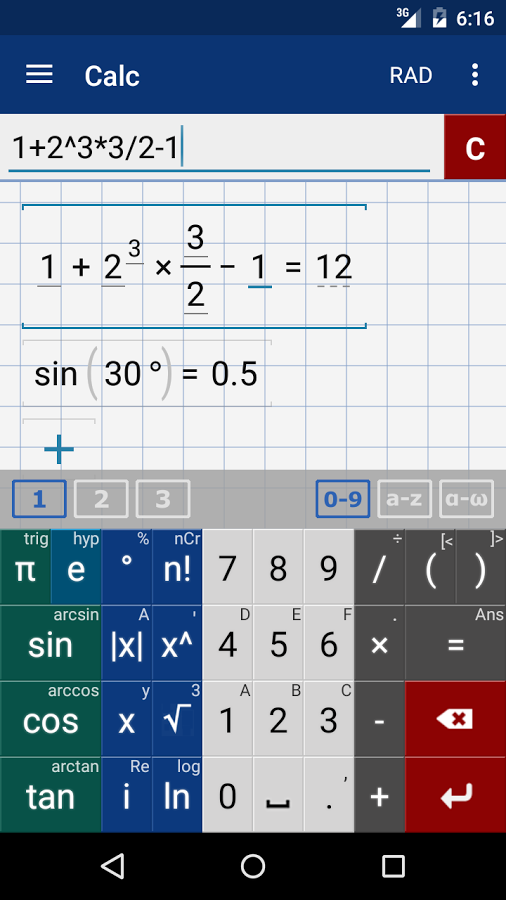Screen dimensions: 506x900
Task: Switch to the a-z letter keyboard
Action: (404, 499)
